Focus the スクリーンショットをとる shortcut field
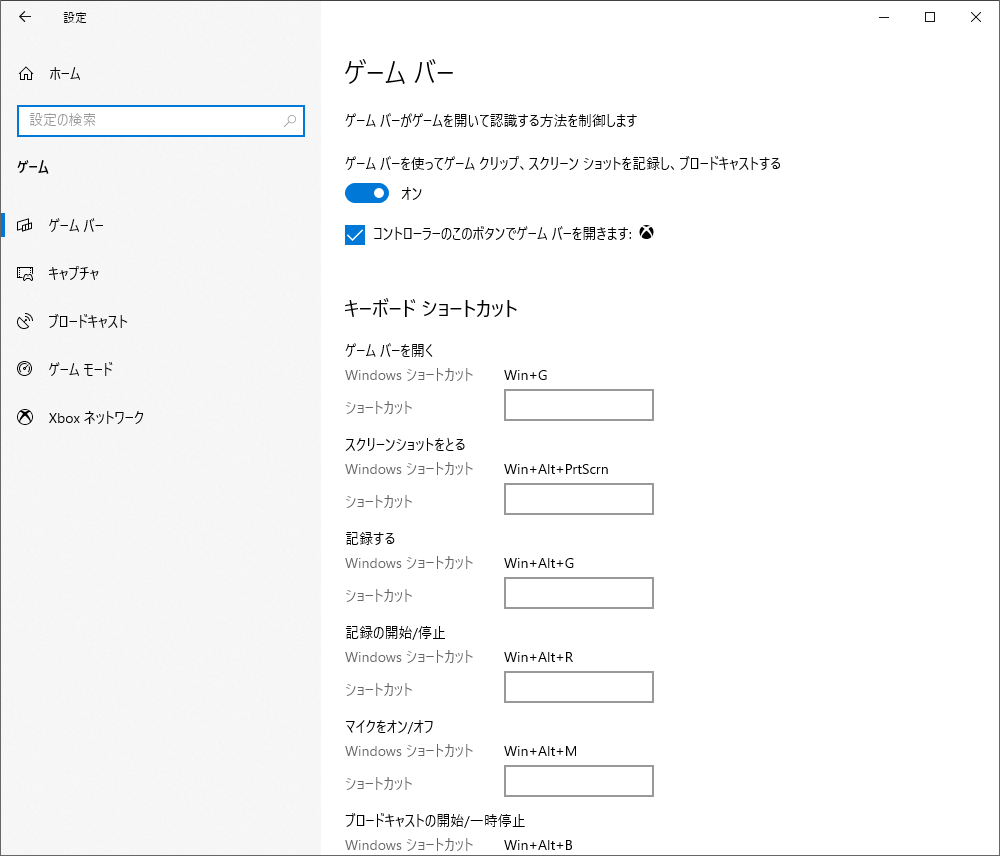Image resolution: width=1000 pixels, height=856 pixels. point(578,499)
